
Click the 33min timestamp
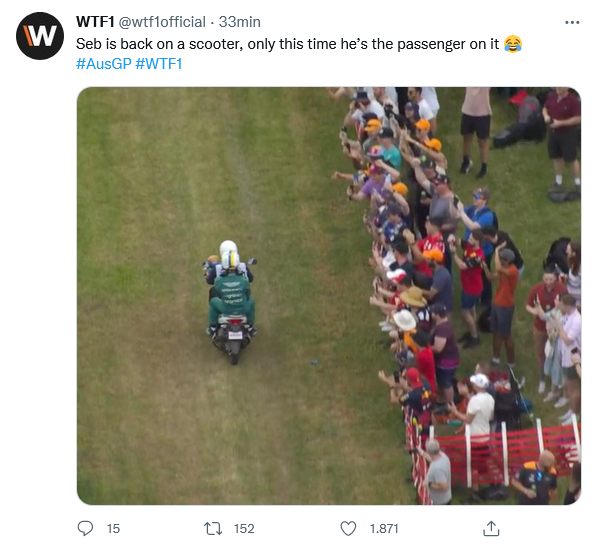click(240, 22)
